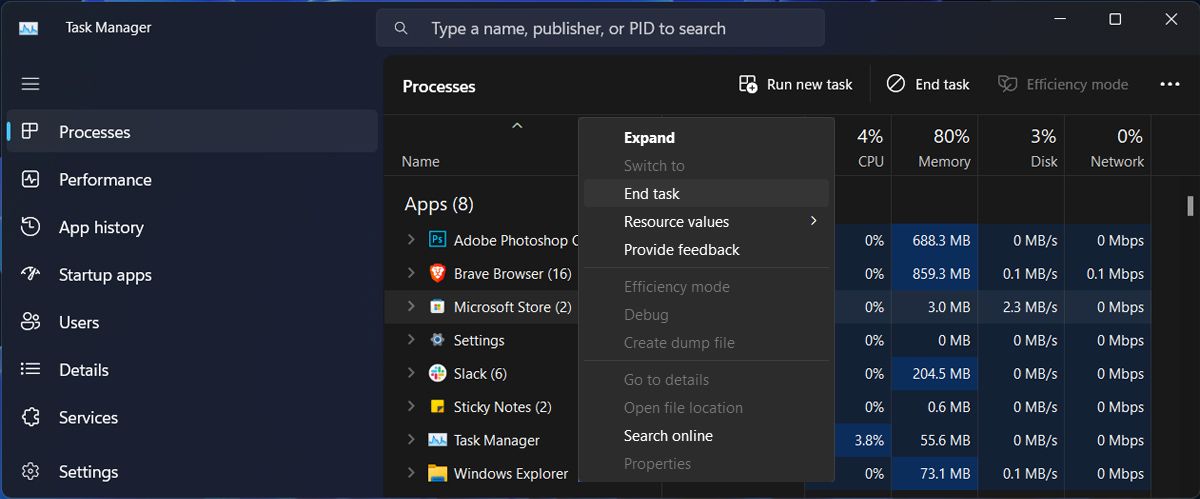This screenshot has height=499, width=1200.
Task: Click the App history clock icon
Action: tap(30, 227)
